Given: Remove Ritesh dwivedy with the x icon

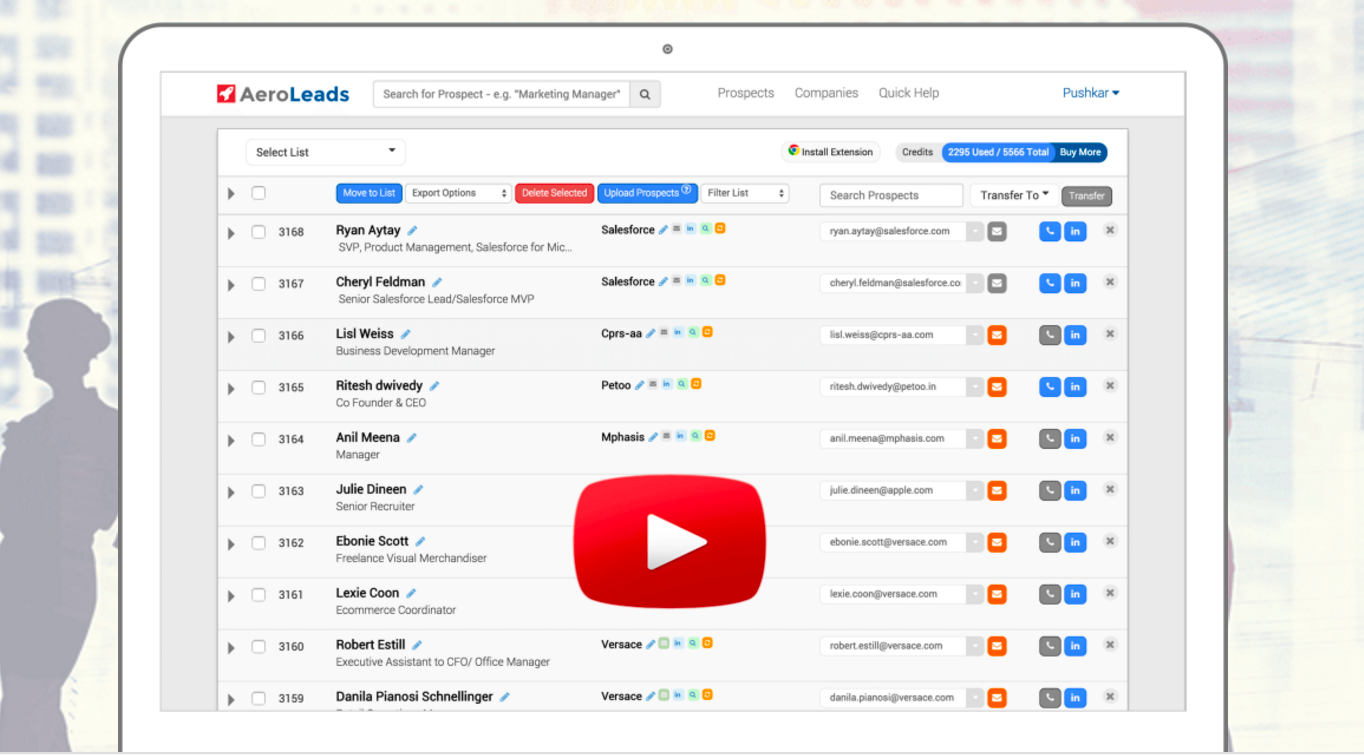Looking at the screenshot, I should coord(1110,386).
